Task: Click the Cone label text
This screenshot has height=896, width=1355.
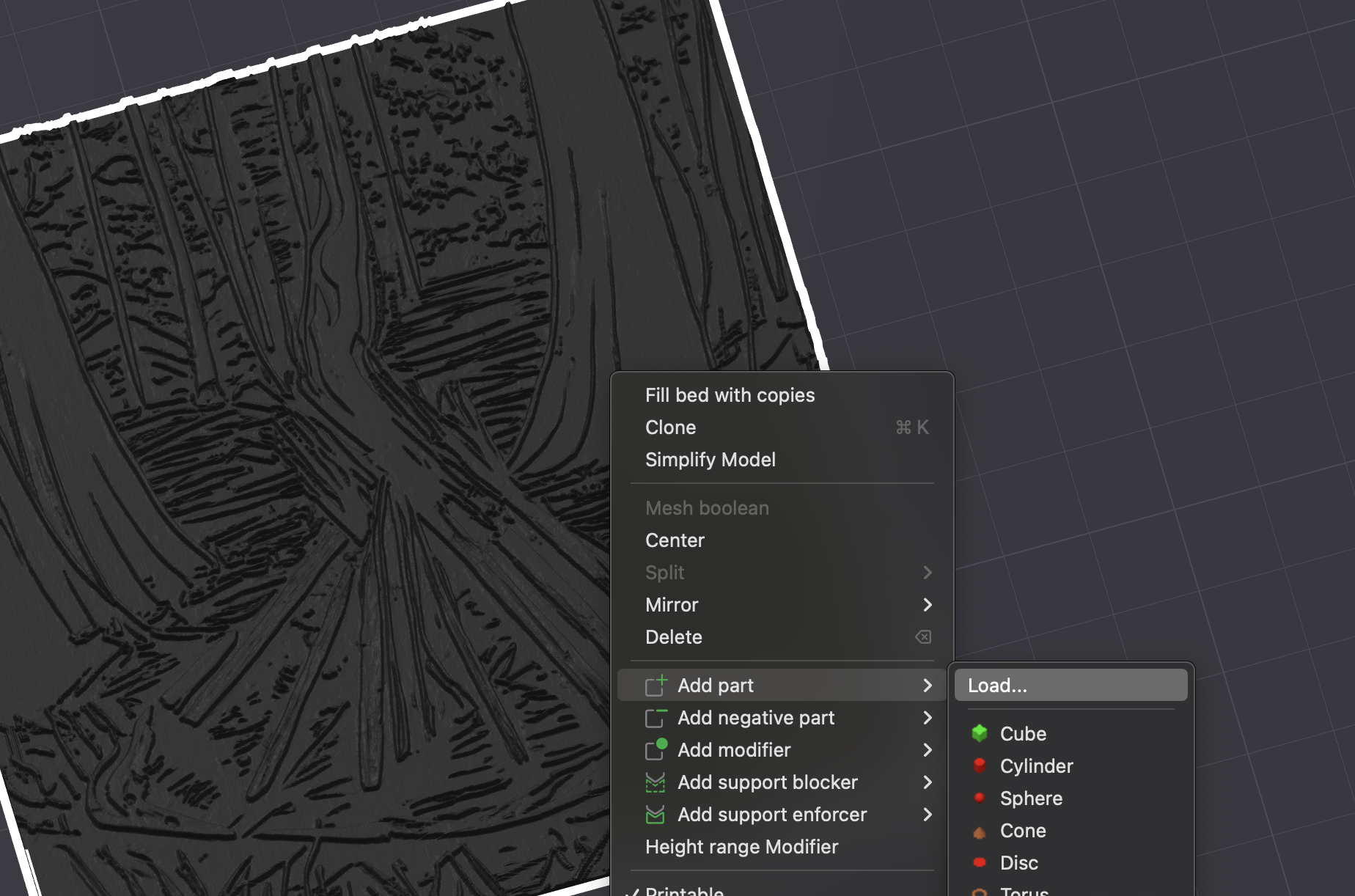Action: pos(1023,831)
